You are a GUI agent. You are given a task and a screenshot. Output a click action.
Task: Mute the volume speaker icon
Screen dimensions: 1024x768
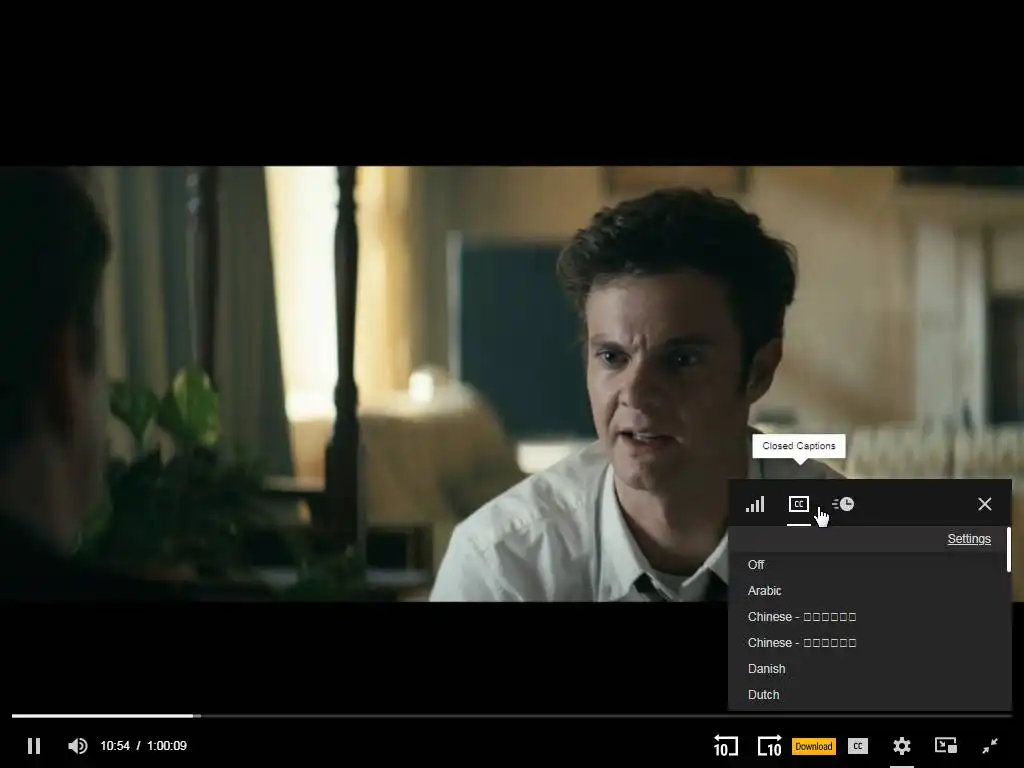pos(78,746)
